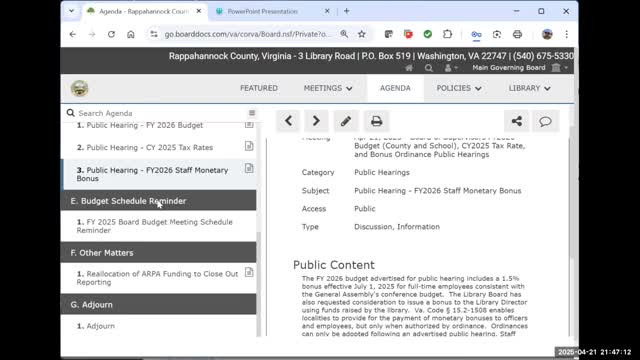Open the tab search dropdown arrow
This screenshot has height=360, width=640.
(71, 11)
